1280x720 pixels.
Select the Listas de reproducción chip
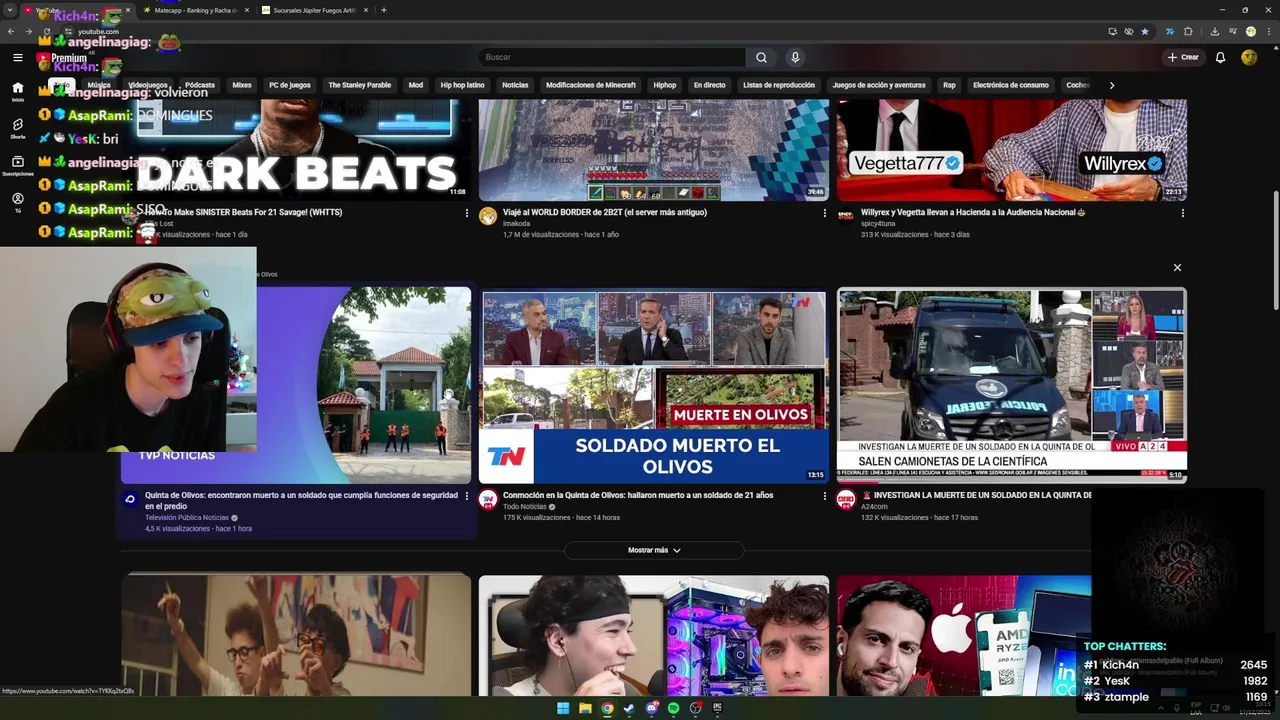pos(779,85)
